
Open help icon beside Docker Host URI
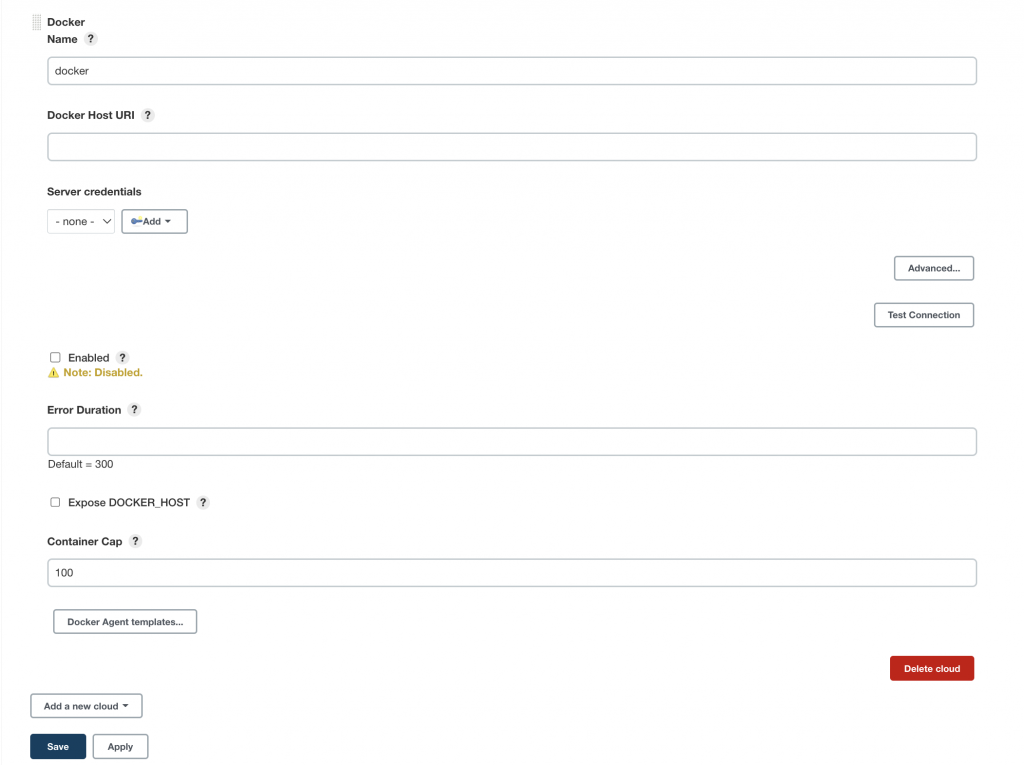[148, 115]
